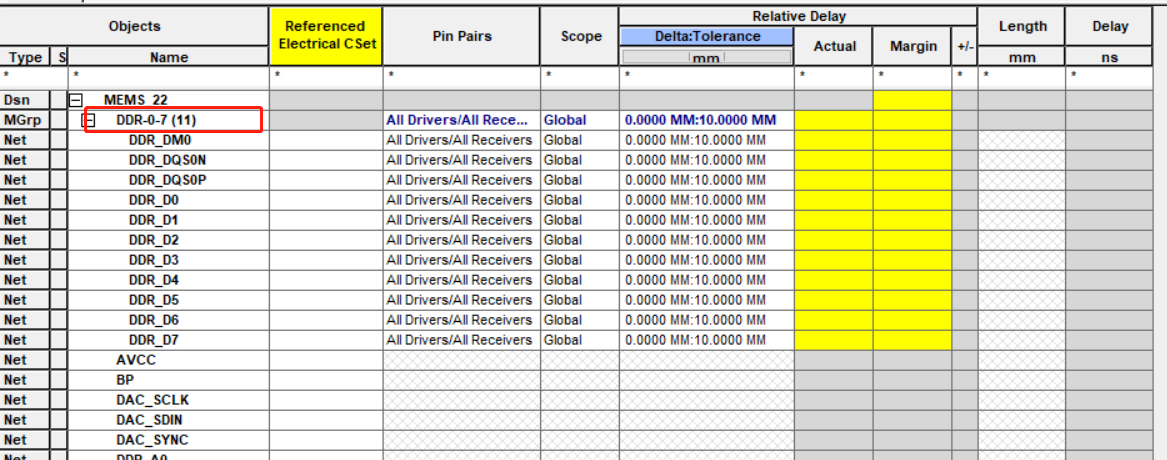1167x460 pixels.
Task: Select the DAC_SYNC net
Action: [x=152, y=440]
